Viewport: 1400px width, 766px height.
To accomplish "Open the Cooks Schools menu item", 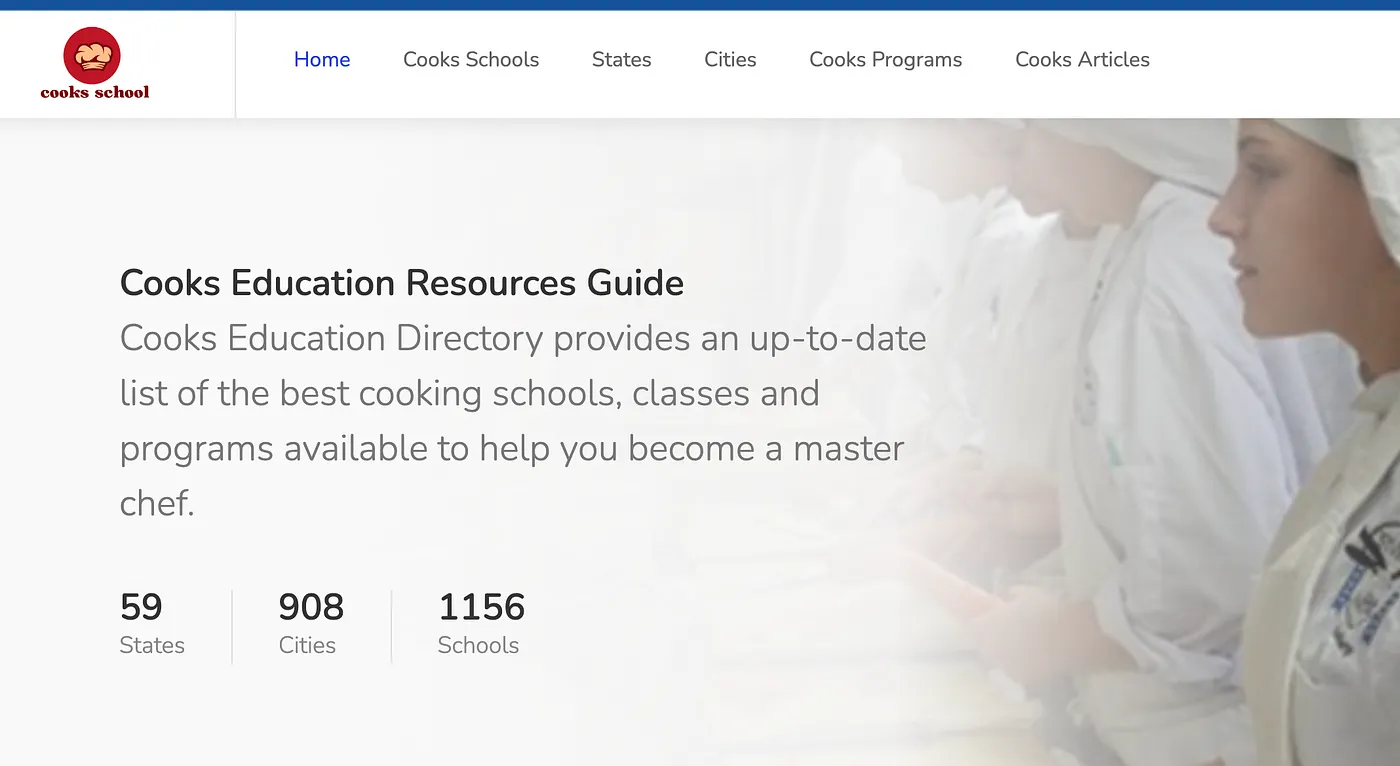I will point(471,60).
